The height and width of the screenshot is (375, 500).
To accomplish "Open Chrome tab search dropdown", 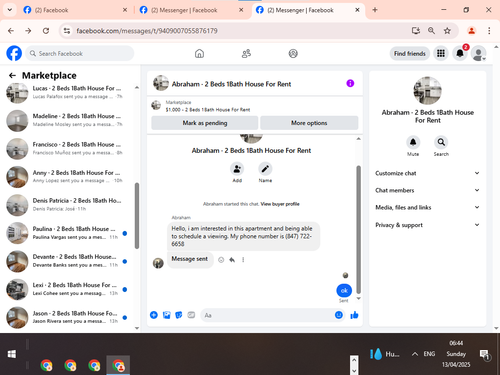I will click(10, 10).
